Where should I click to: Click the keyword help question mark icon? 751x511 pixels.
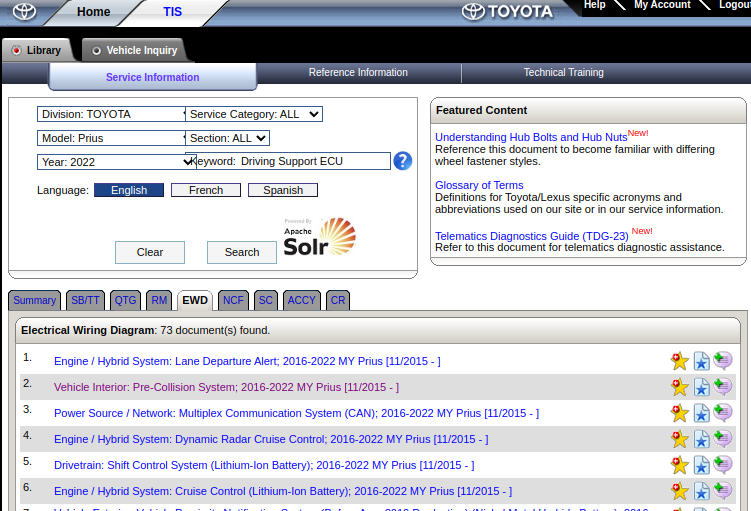(x=402, y=161)
